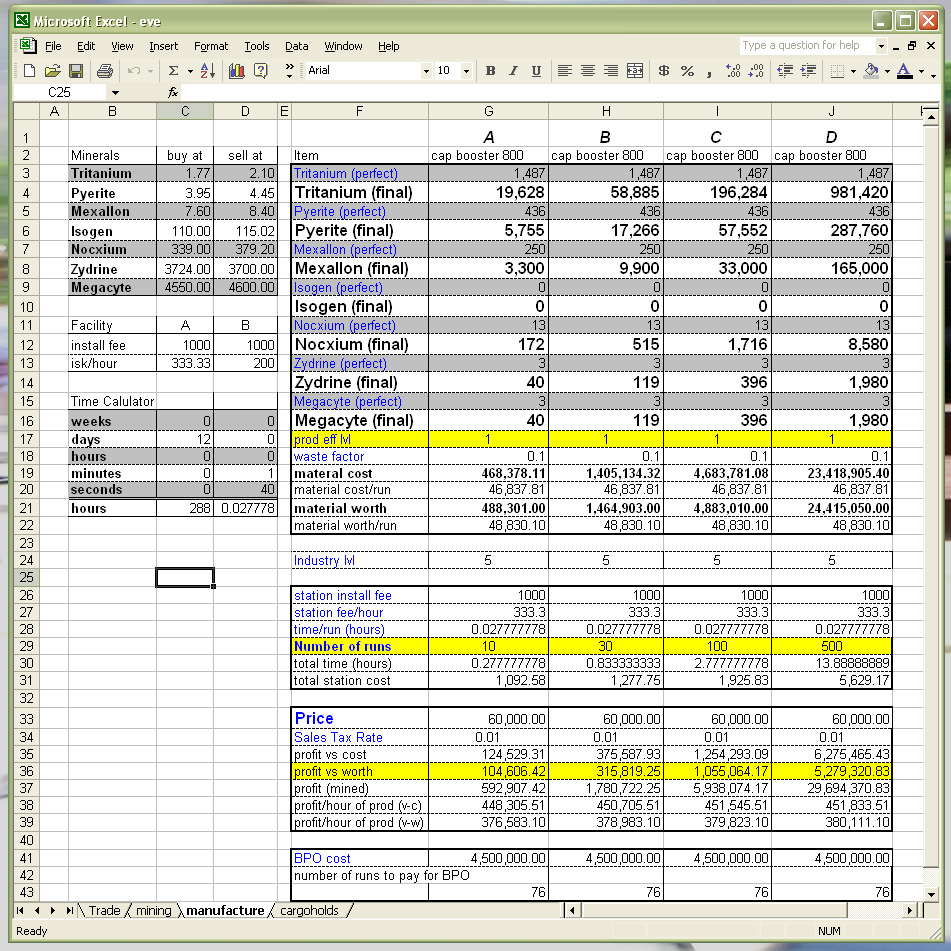
Task: Select row 29 header
Action: click(27, 646)
